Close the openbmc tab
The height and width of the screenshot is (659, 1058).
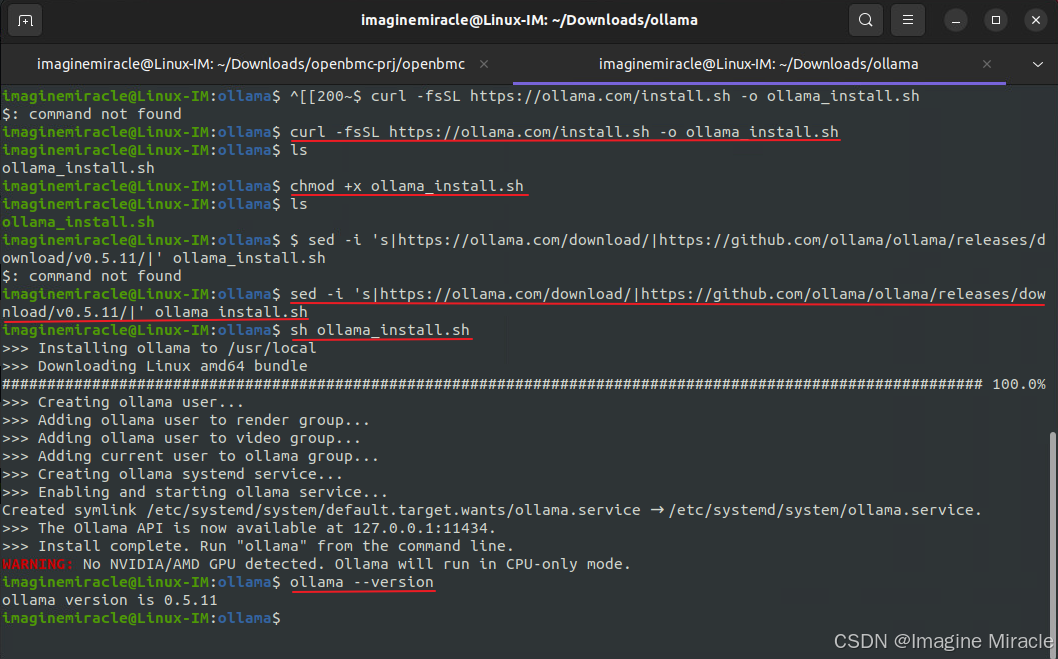[x=484, y=64]
